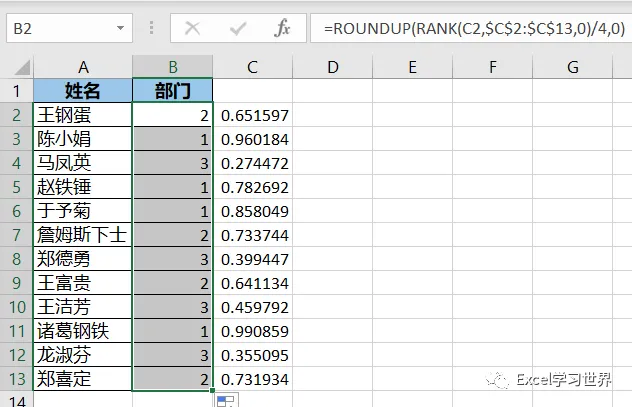Viewport: 632px width, 407px height.
Task: Click the value 0.399447
Action: 253,259
